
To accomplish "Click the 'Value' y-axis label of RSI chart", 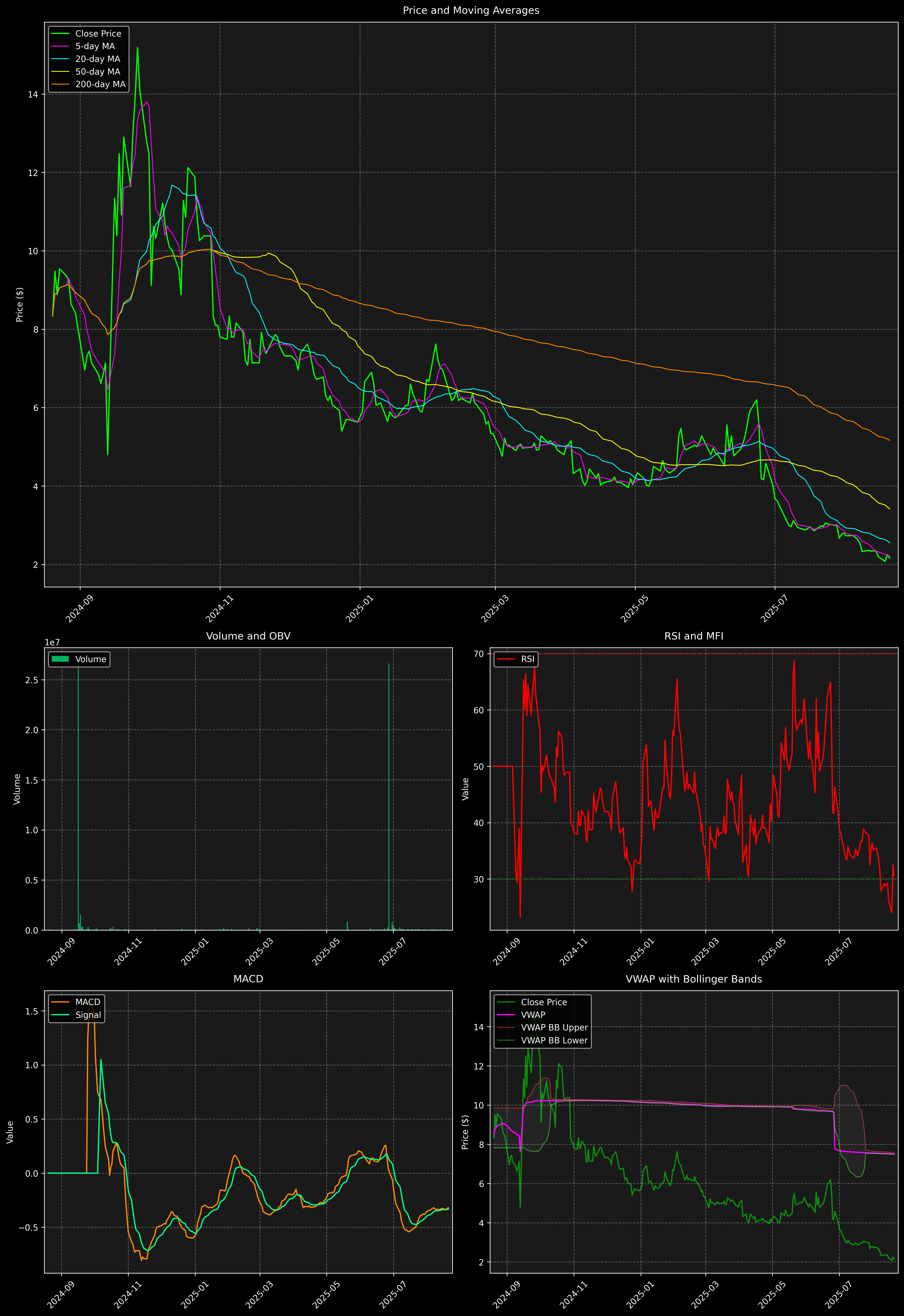I will tap(466, 789).
